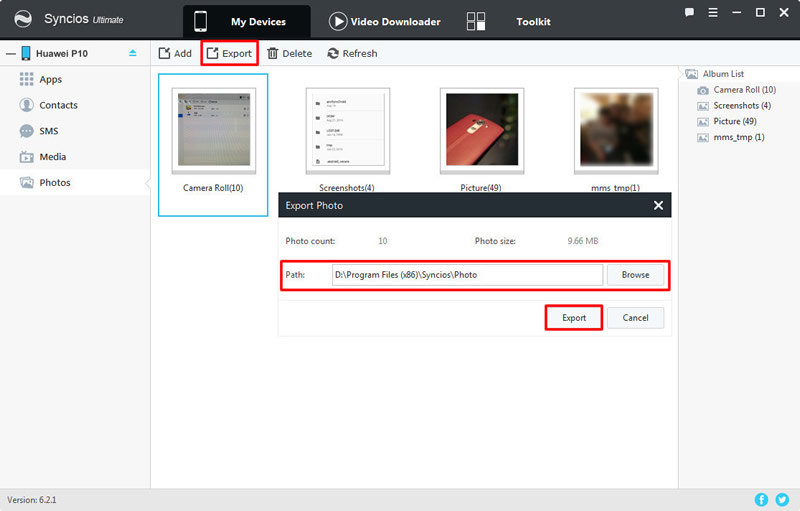The image size is (800, 511).
Task: Click Add in the toolbar
Action: point(175,53)
